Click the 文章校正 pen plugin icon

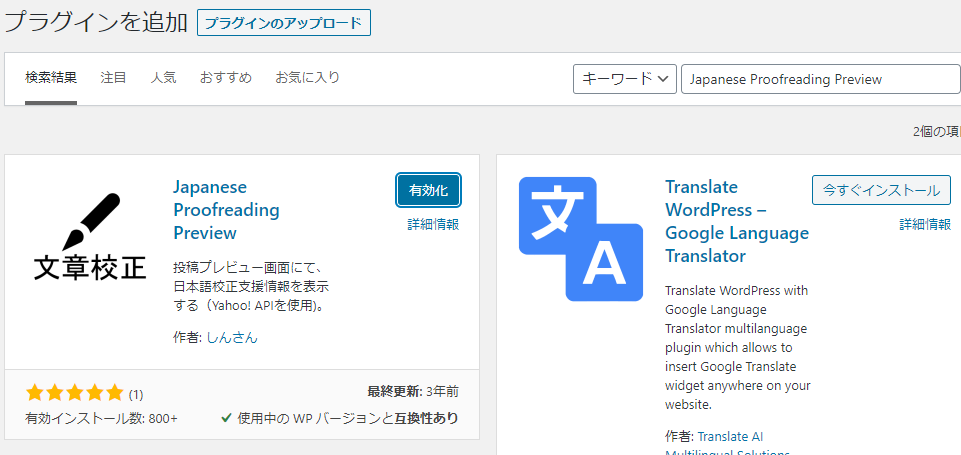(x=89, y=237)
